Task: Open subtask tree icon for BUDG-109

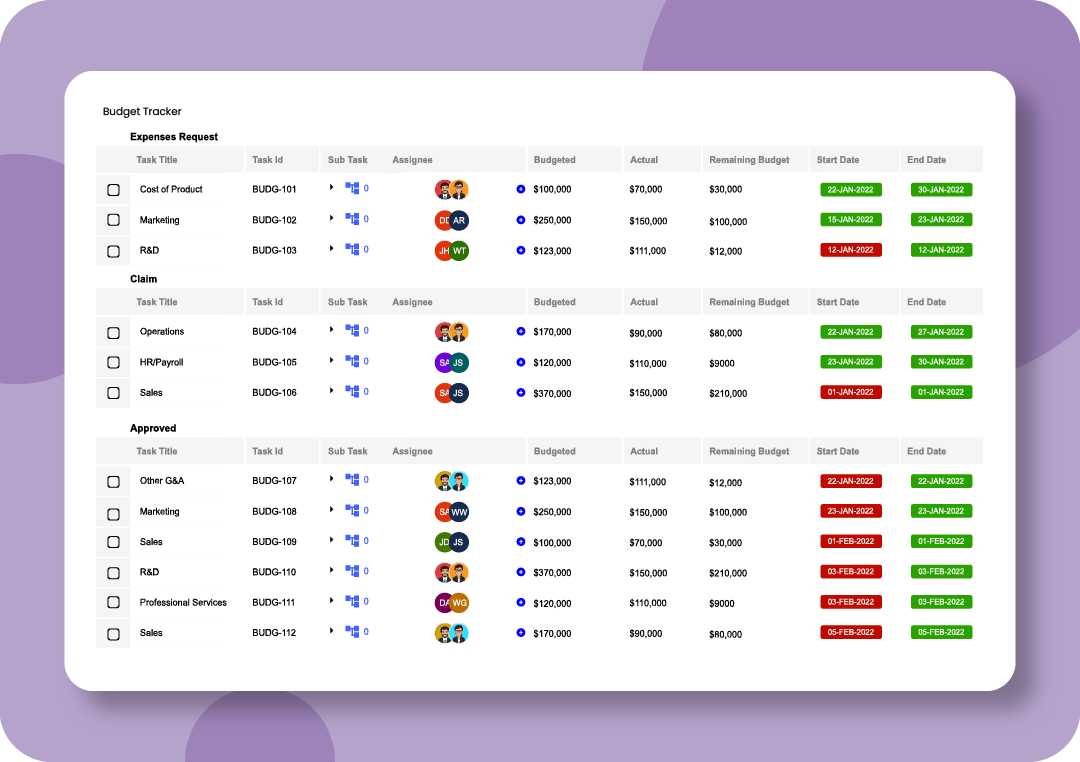Action: pyautogui.click(x=352, y=541)
